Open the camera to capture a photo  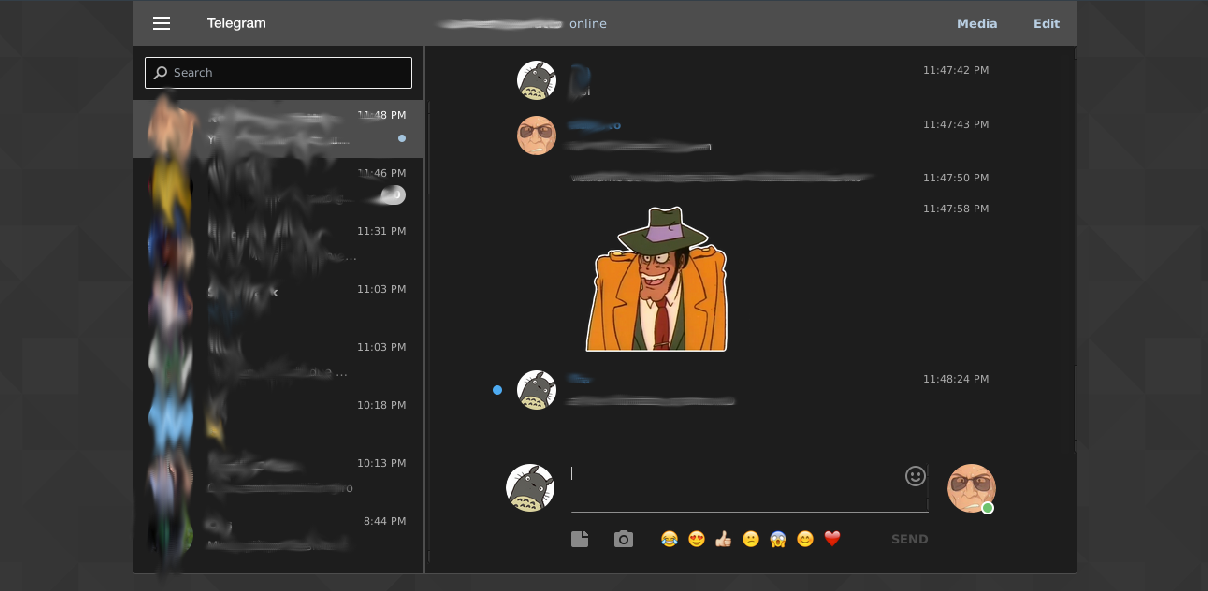tap(623, 538)
